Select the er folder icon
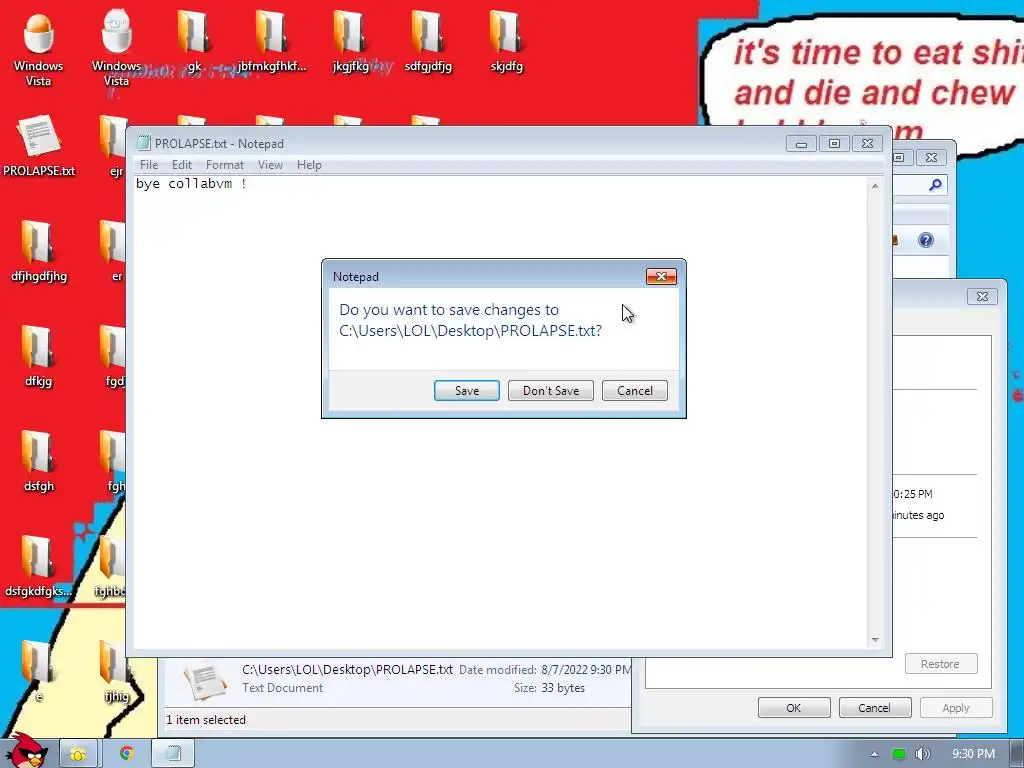The height and width of the screenshot is (768, 1024). [114, 251]
